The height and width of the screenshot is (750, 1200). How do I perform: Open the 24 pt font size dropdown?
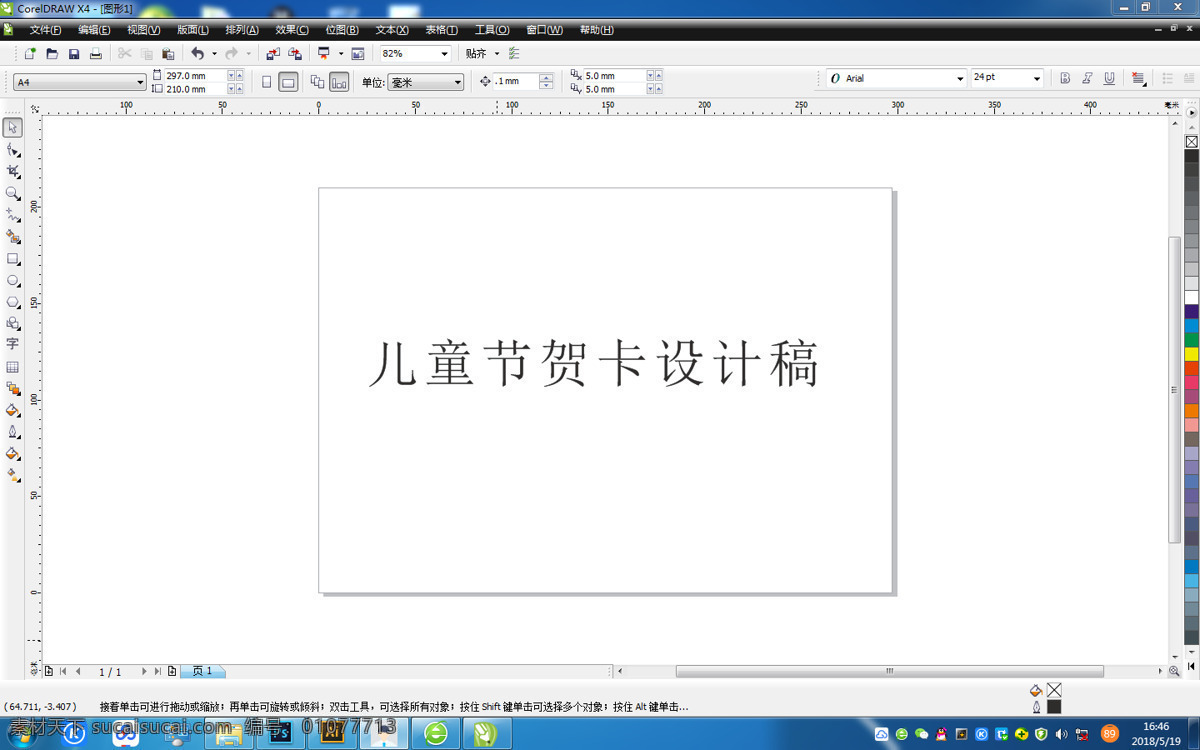click(x=1037, y=78)
